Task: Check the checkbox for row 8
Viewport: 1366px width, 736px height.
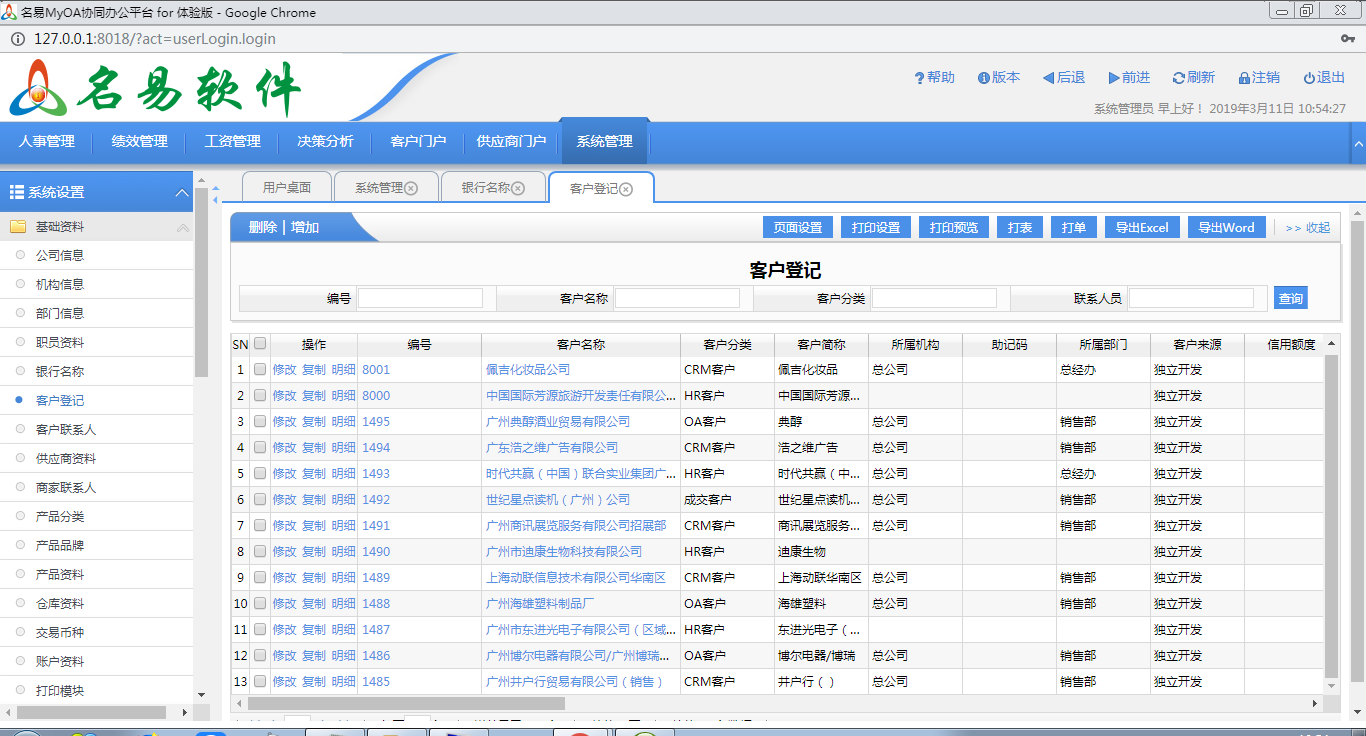Action: point(260,552)
